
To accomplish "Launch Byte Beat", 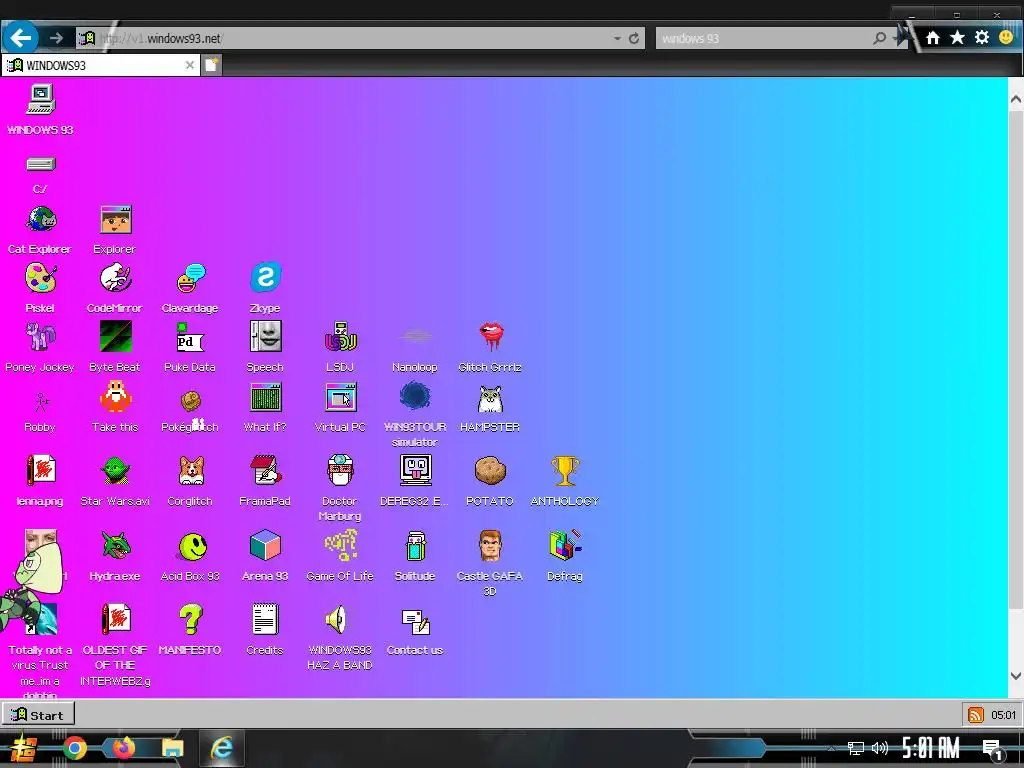I will [116, 337].
